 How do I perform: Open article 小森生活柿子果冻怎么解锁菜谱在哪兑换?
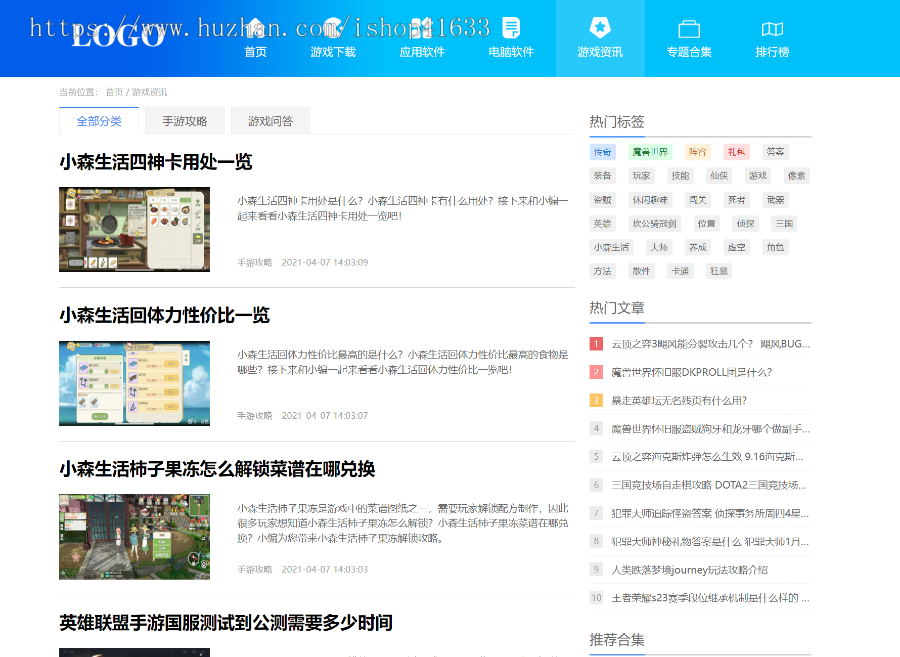[x=217, y=469]
